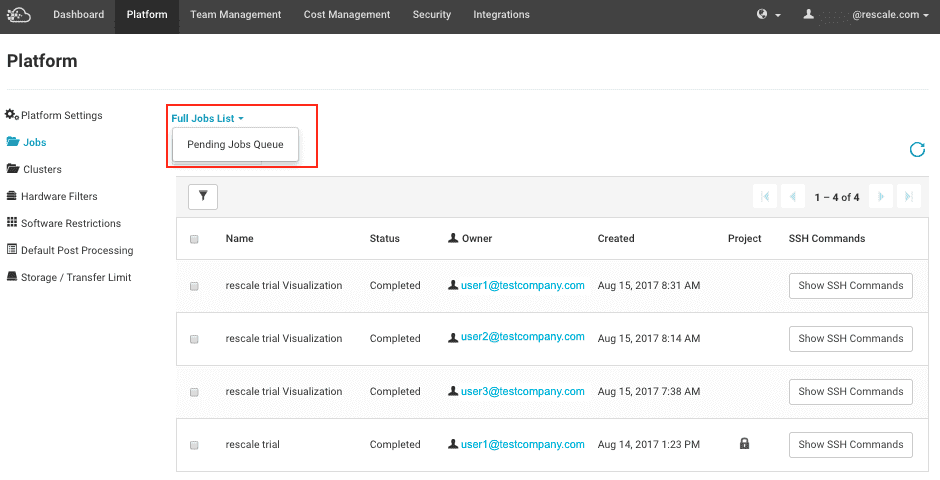Choose Pending Jobs Queue from the menu
This screenshot has height=480, width=940.
click(235, 144)
